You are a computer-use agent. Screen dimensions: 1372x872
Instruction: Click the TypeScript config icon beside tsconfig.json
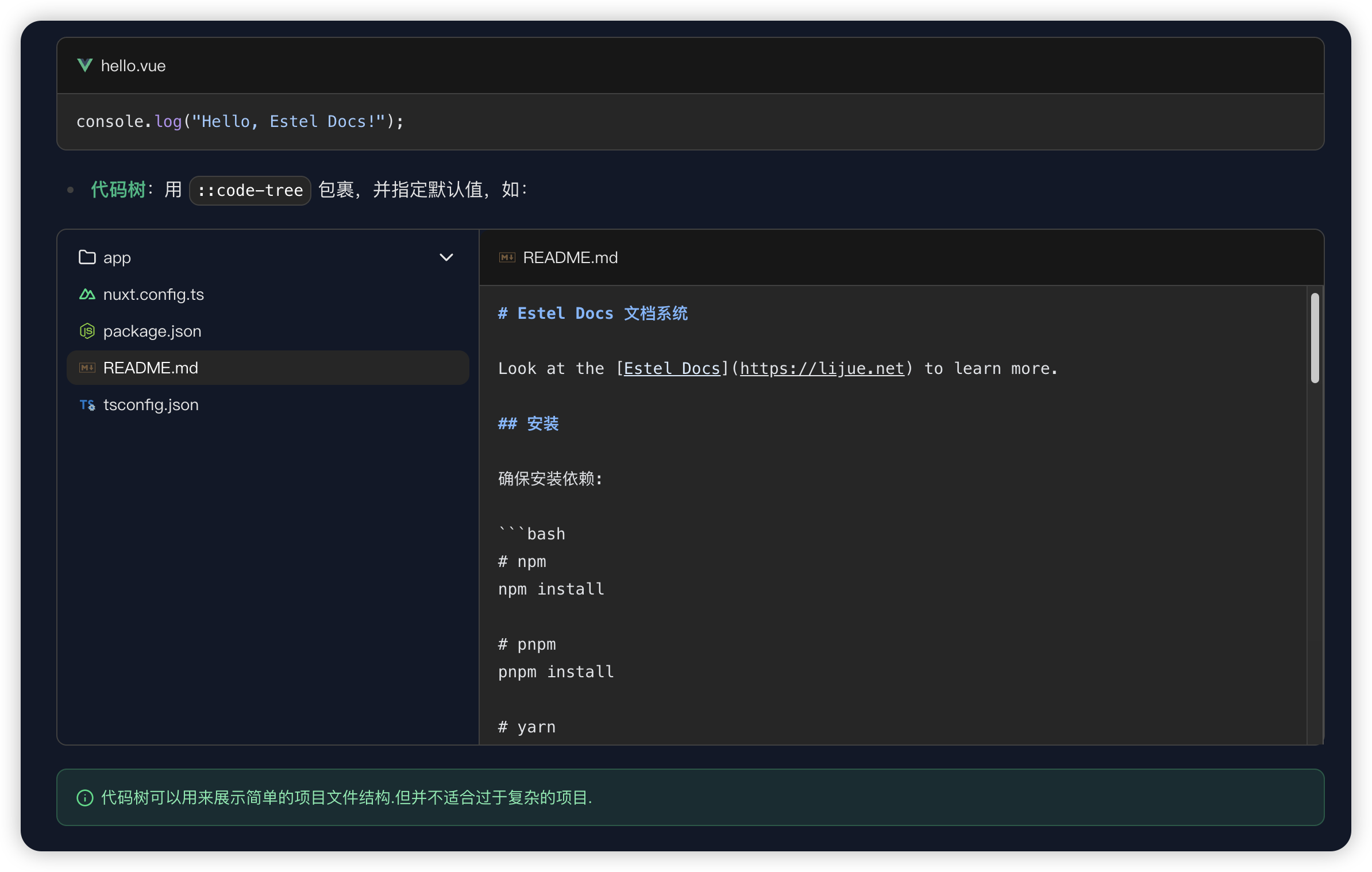point(87,405)
